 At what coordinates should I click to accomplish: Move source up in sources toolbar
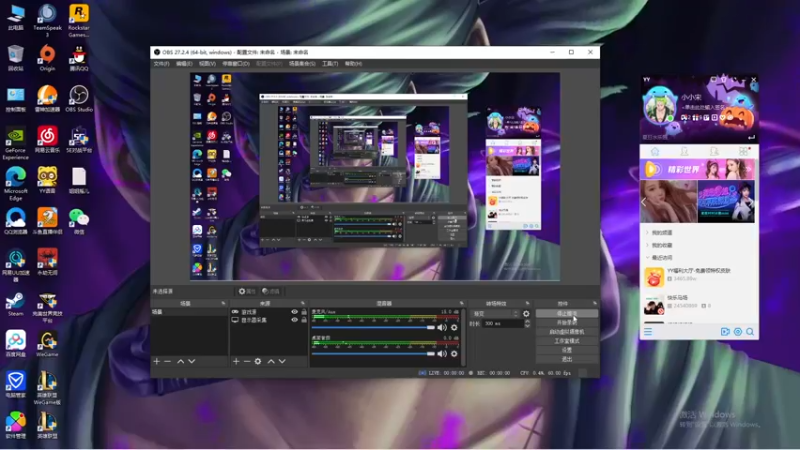click(x=271, y=361)
